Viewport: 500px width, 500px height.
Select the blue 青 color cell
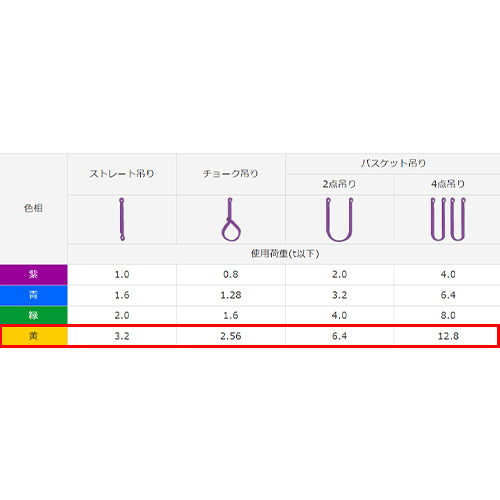34,295
